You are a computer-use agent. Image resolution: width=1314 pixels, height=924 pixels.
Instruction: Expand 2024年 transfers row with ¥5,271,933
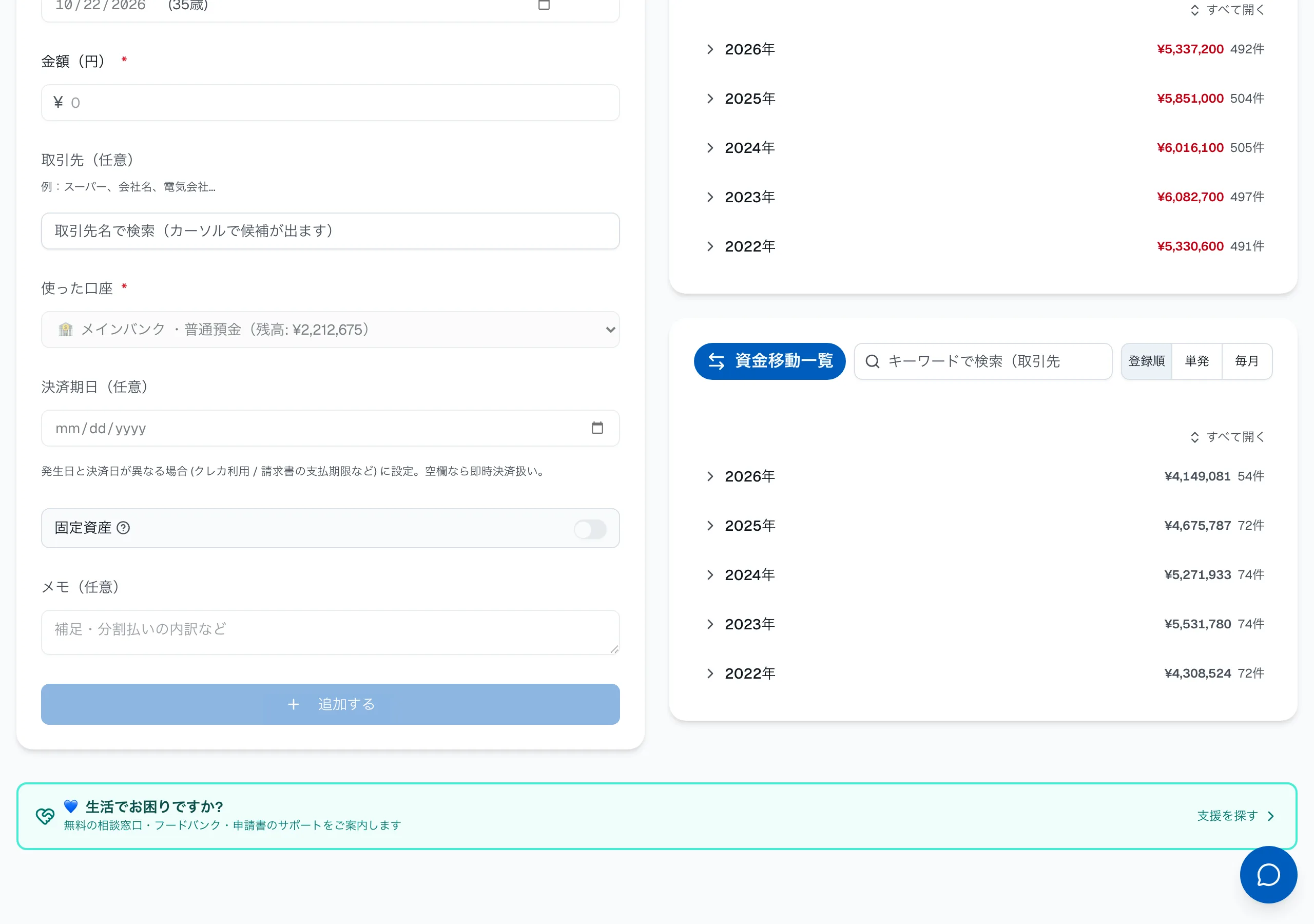point(983,575)
